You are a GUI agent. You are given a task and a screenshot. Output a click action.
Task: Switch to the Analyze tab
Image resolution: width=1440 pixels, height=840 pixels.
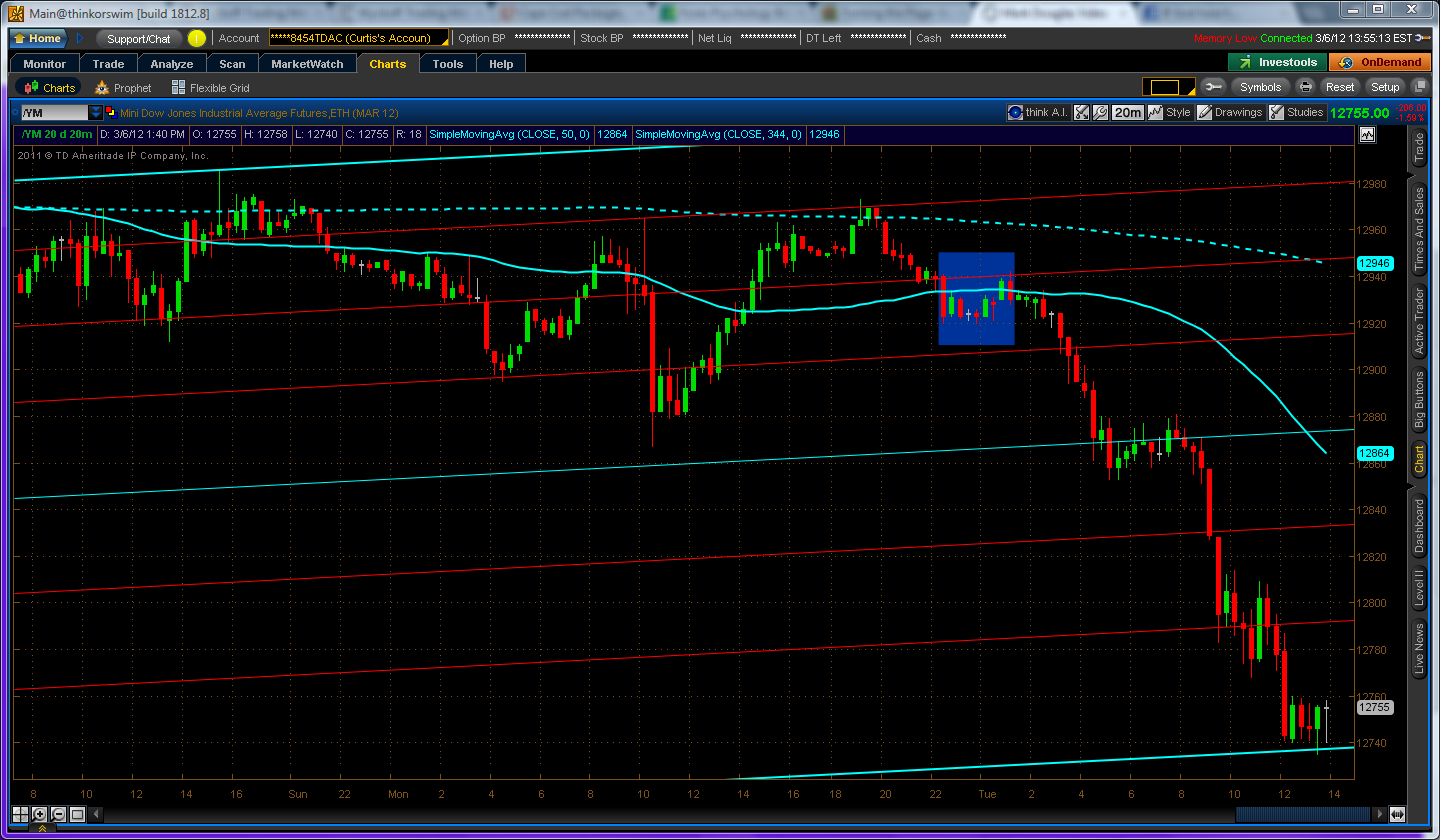point(172,64)
